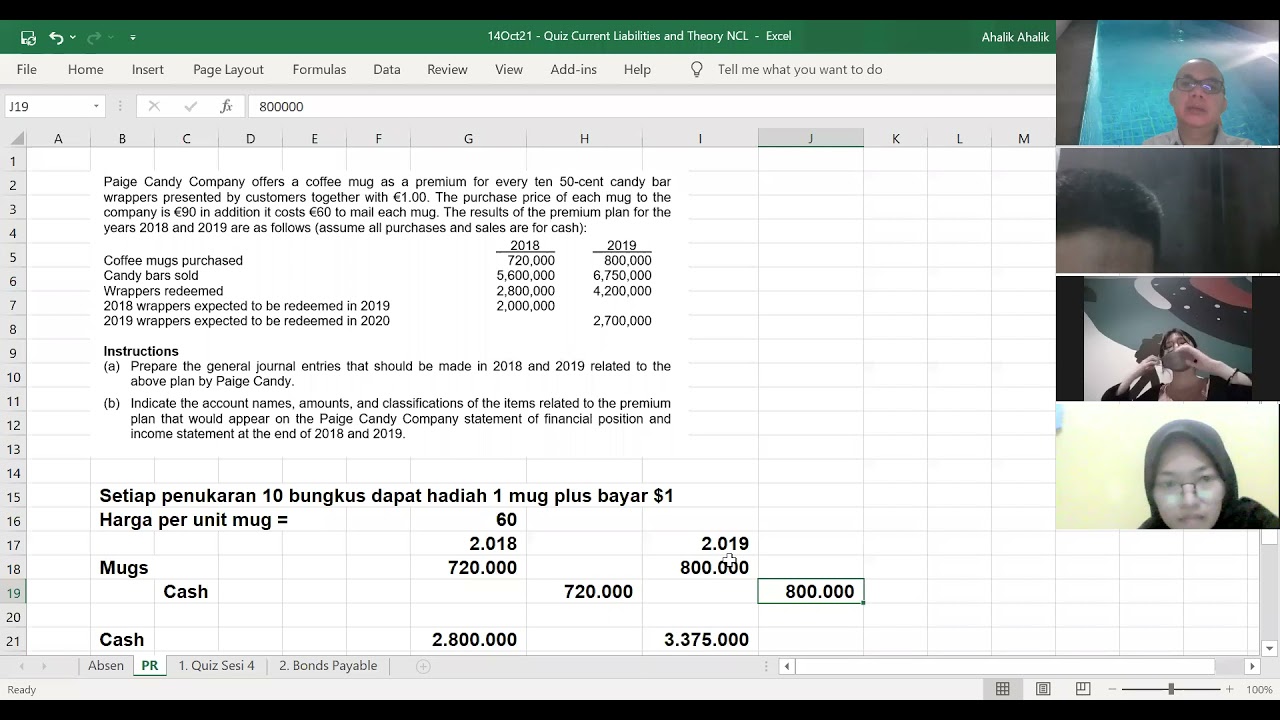Open the Page Layout ribbon tab
The image size is (1280, 720).
tap(228, 69)
